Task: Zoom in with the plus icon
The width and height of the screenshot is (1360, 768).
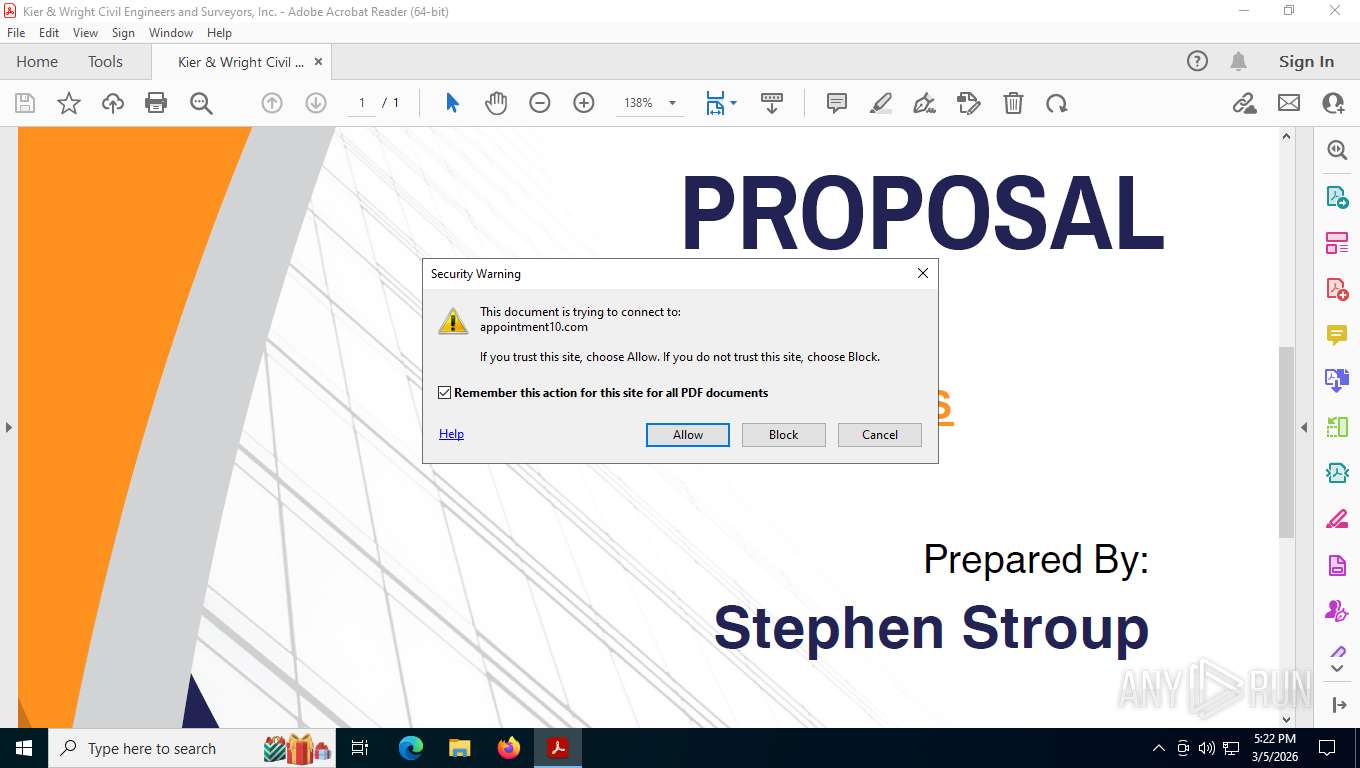Action: 584,103
